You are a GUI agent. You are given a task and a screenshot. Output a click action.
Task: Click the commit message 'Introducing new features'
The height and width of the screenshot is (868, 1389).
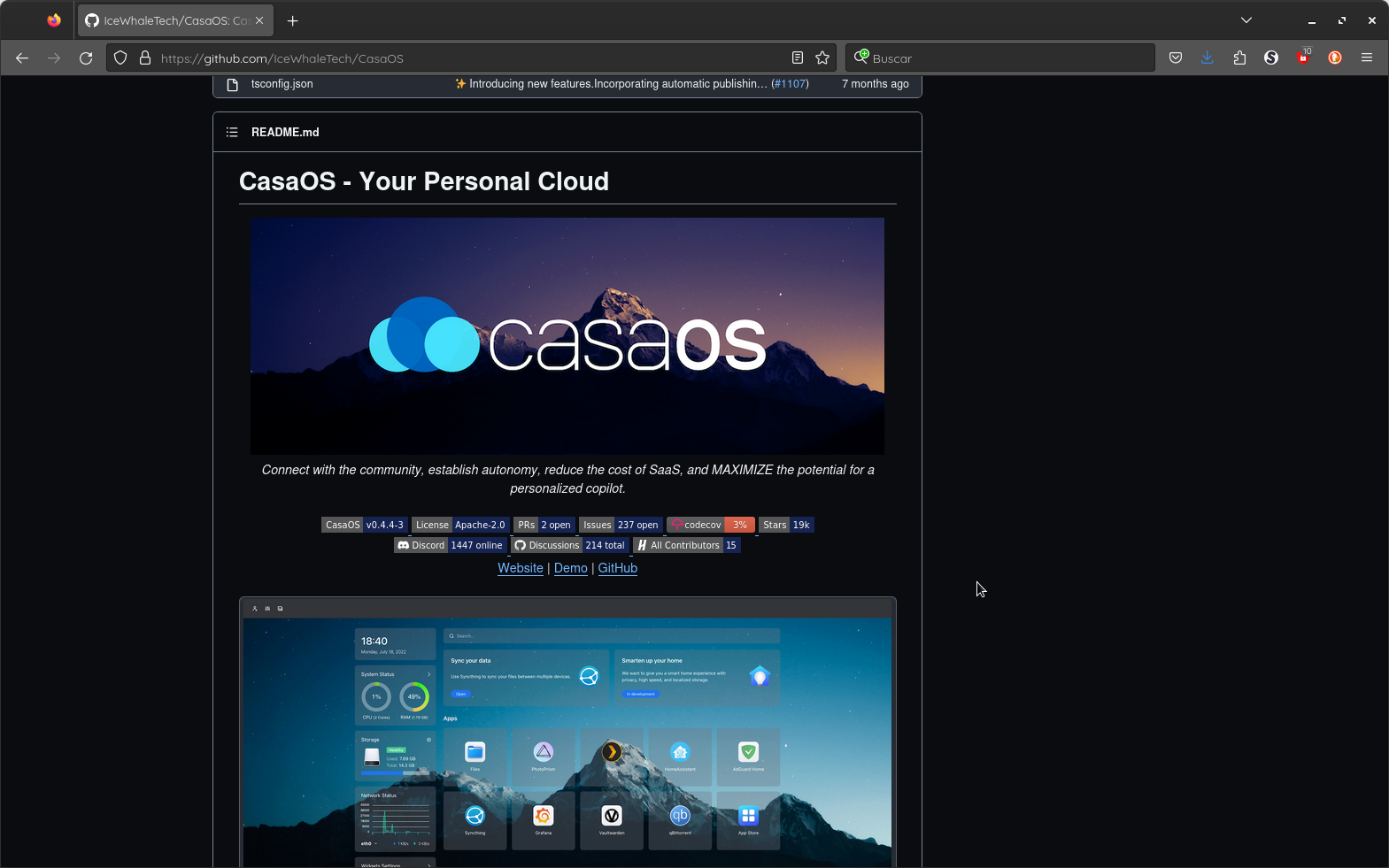click(611, 84)
